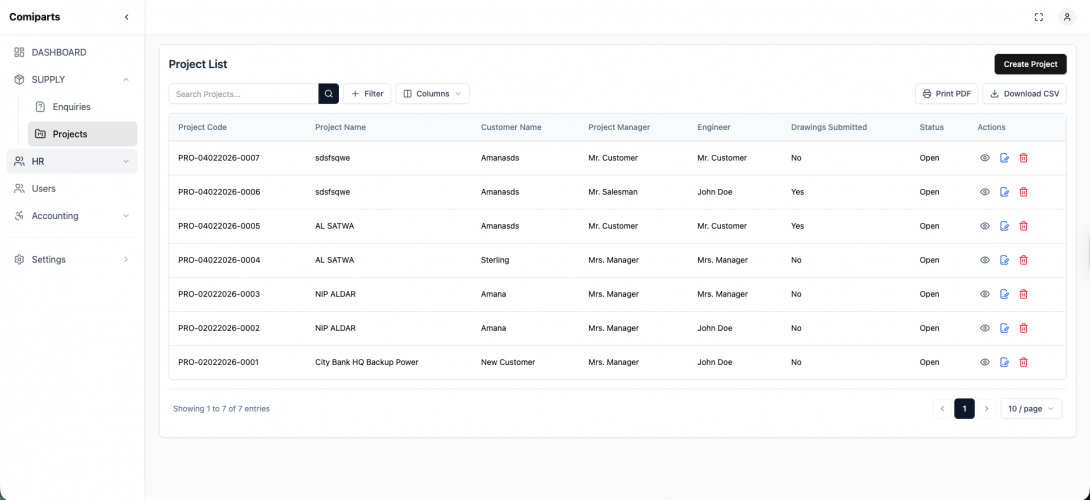
Task: Select Projects in the sidebar
Action: [82, 134]
